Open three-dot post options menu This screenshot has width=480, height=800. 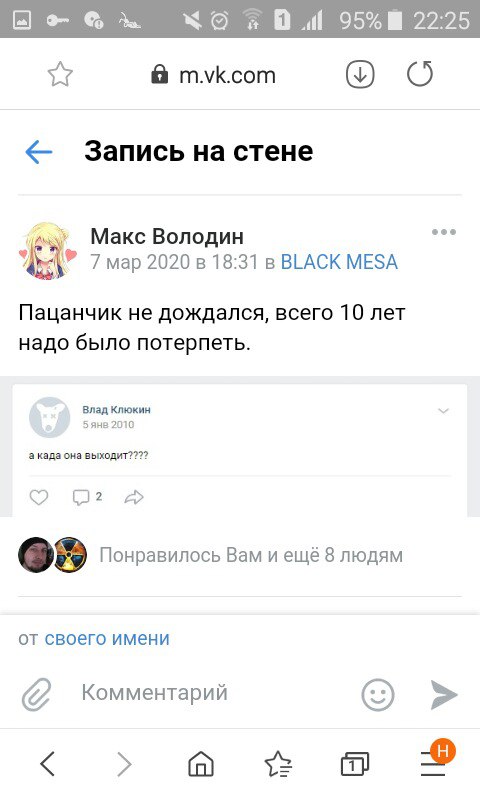click(x=444, y=232)
